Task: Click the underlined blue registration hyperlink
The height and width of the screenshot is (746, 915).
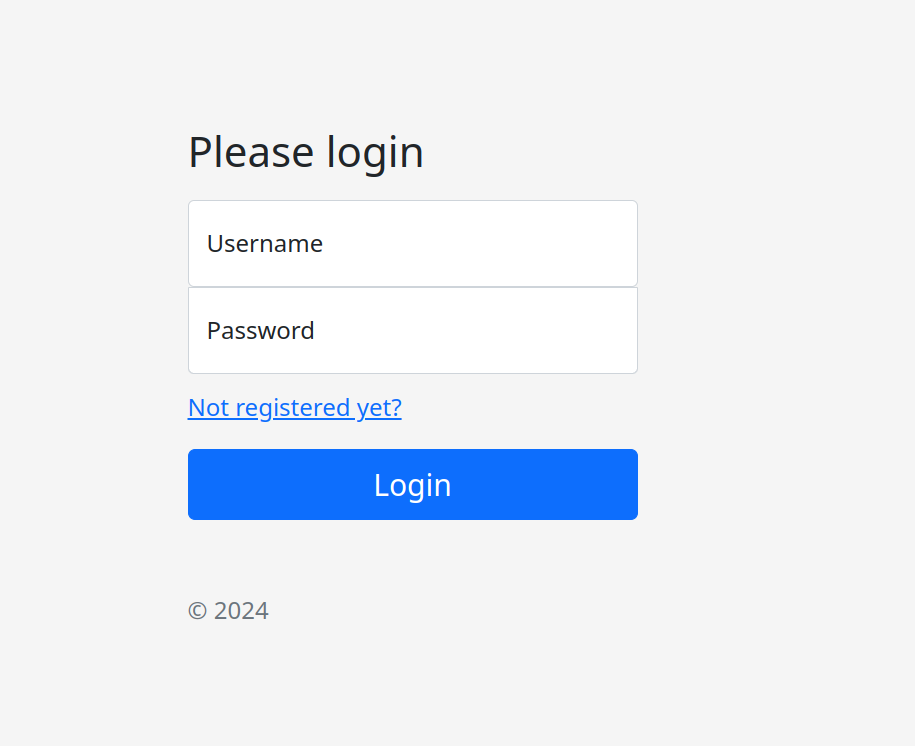Action: [x=295, y=408]
